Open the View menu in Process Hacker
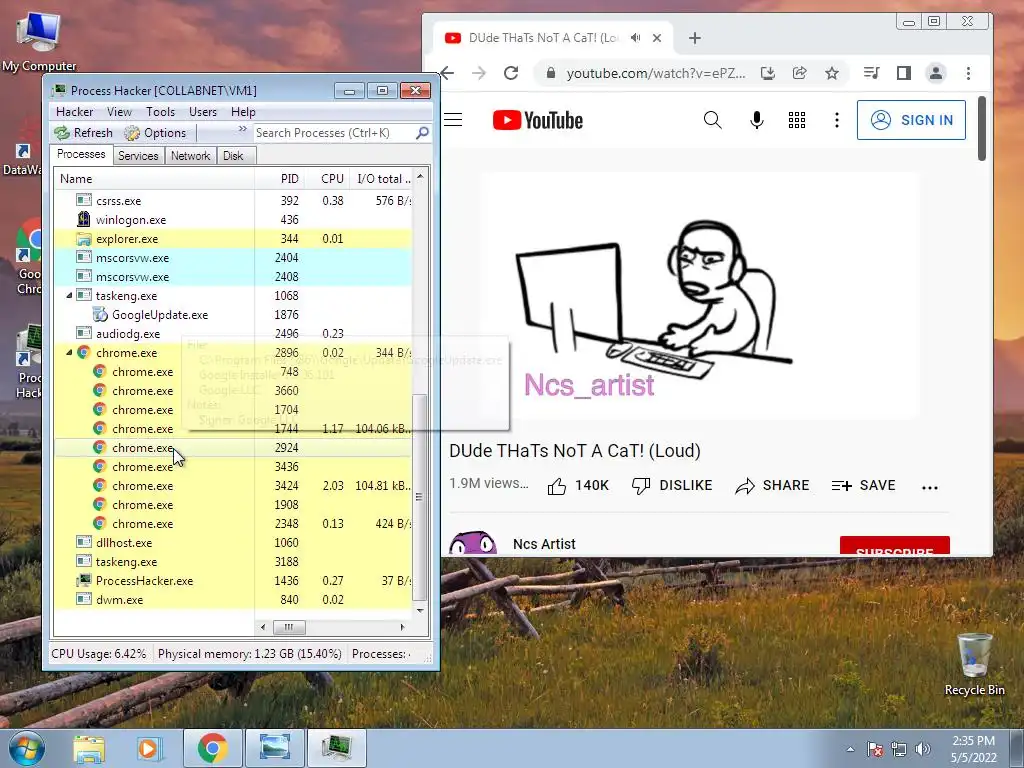The height and width of the screenshot is (768, 1024). point(120,112)
